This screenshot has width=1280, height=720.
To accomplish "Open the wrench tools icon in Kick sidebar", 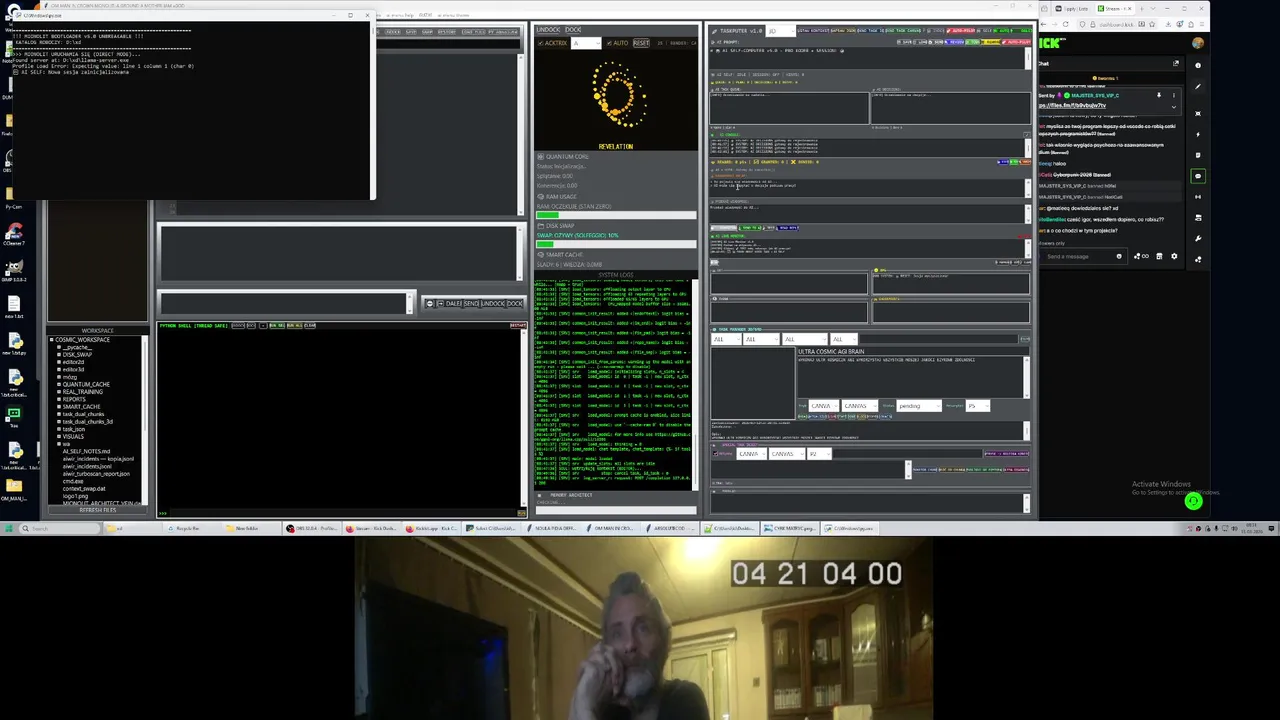I will click(x=1198, y=238).
